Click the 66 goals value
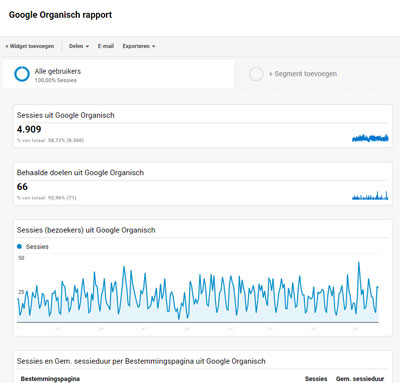The height and width of the screenshot is (383, 400). click(22, 187)
